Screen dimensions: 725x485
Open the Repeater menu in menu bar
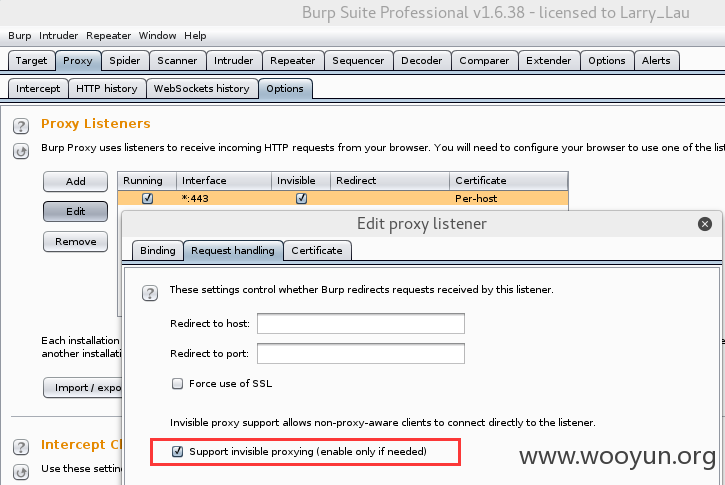[109, 36]
